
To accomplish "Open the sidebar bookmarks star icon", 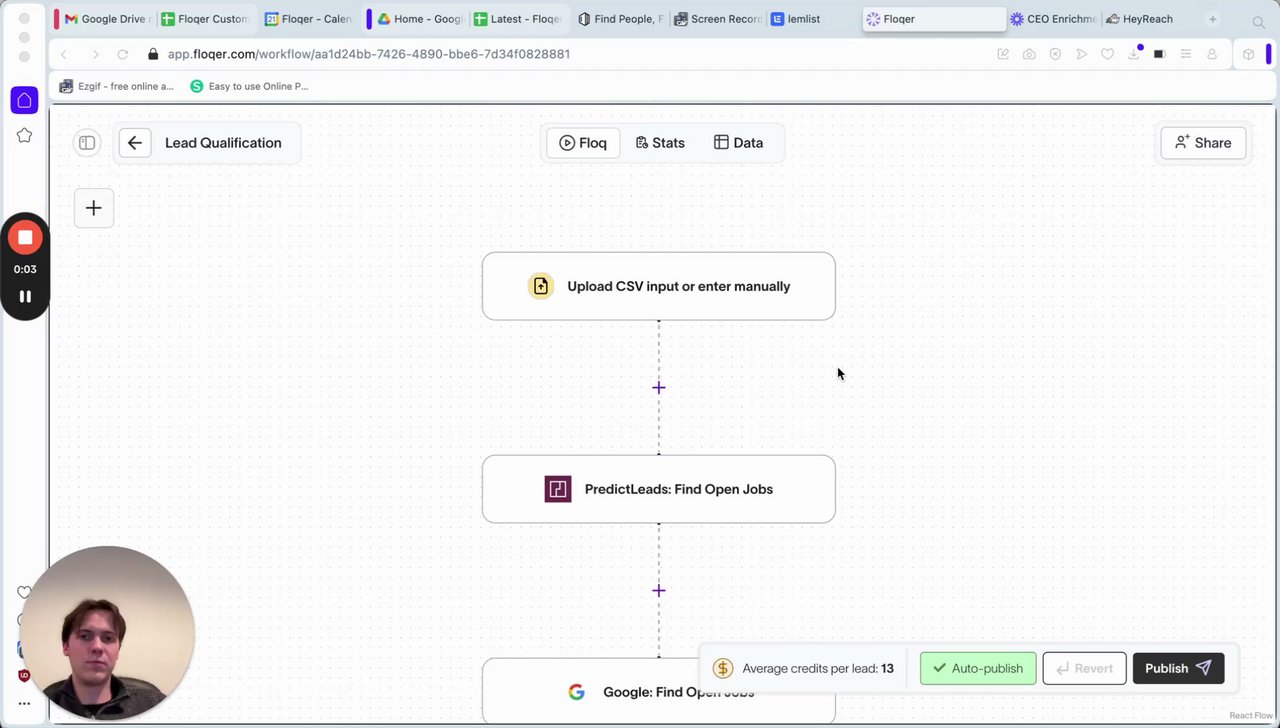I will [25, 135].
